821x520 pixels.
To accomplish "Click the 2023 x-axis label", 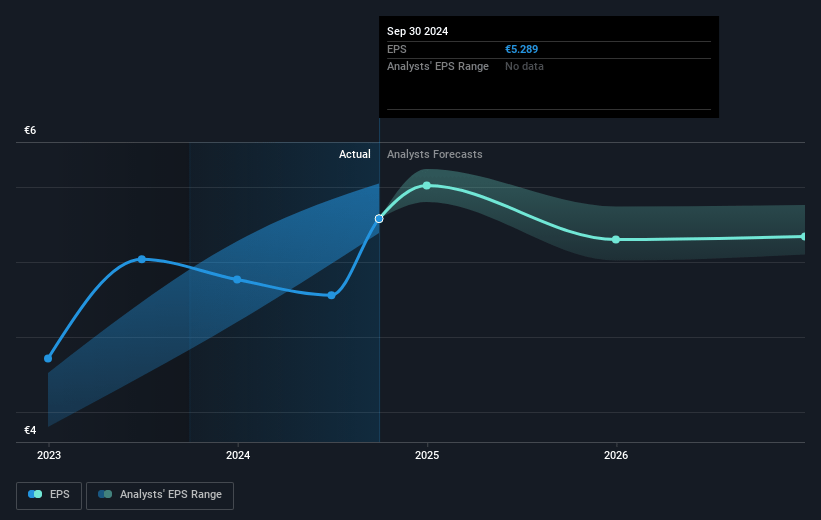I will (49, 455).
